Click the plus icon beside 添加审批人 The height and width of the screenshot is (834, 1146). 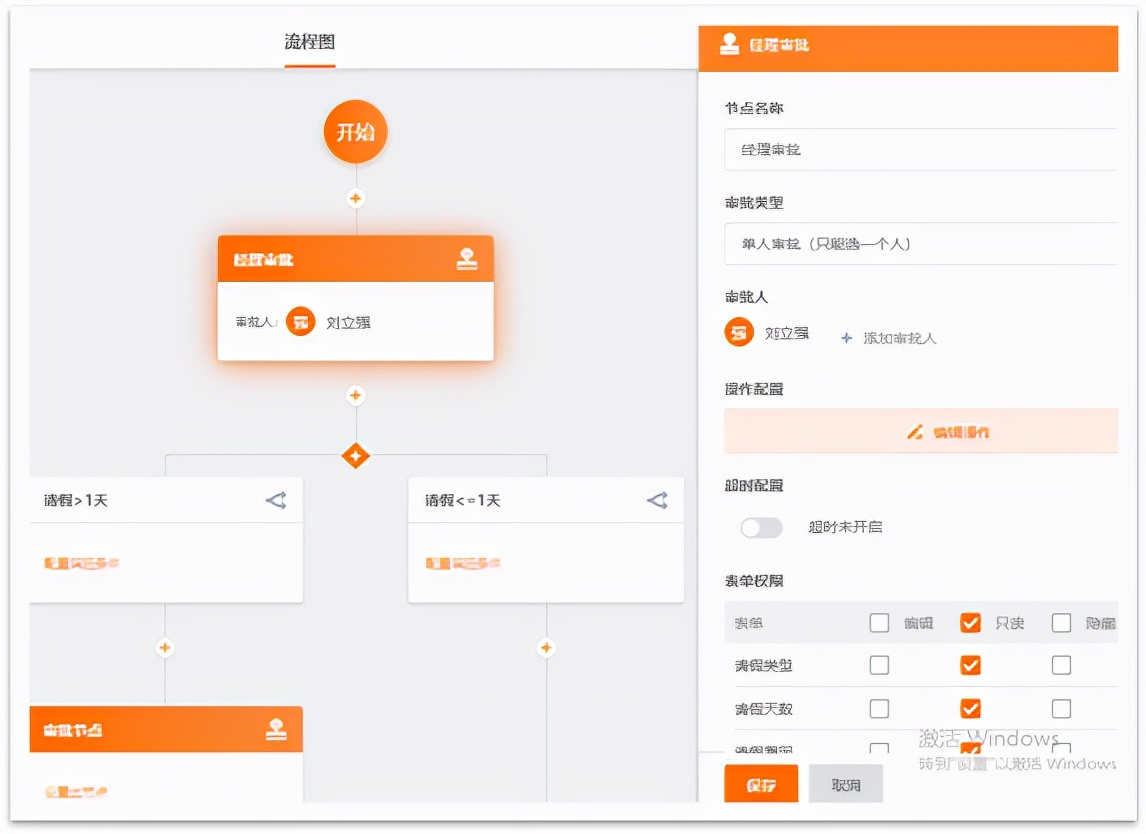click(x=846, y=338)
